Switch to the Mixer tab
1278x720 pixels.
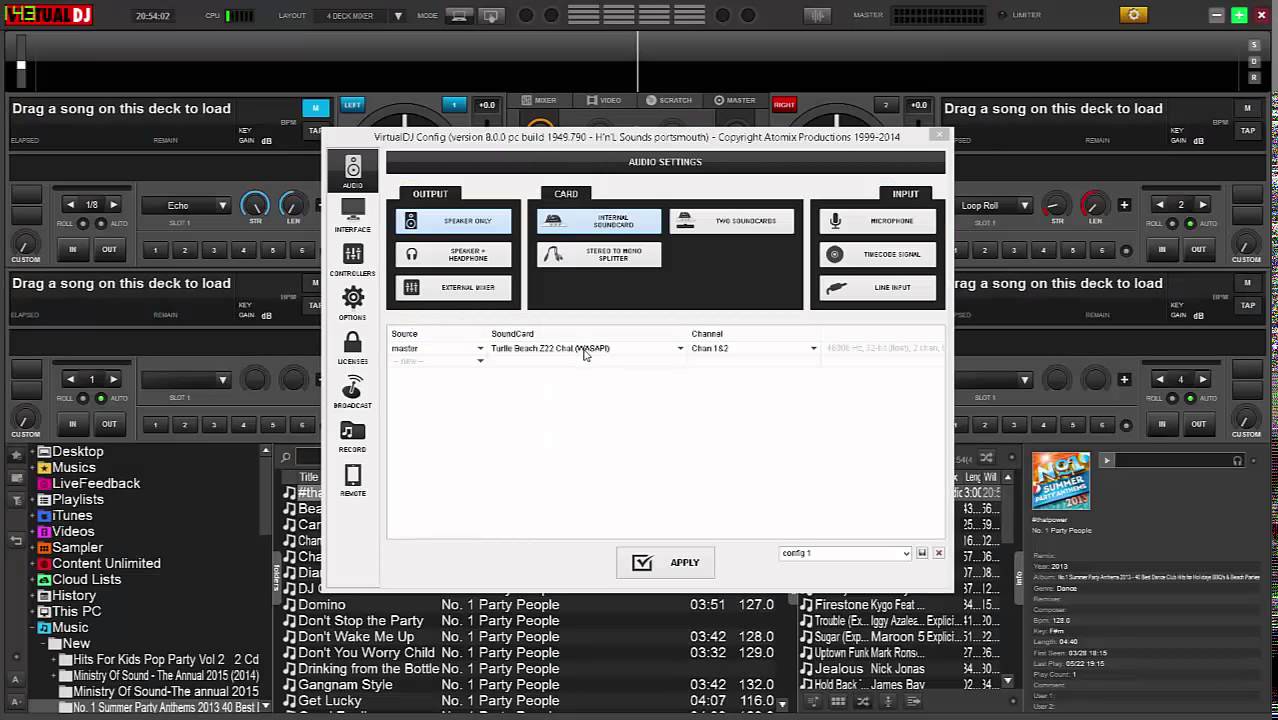pos(538,100)
